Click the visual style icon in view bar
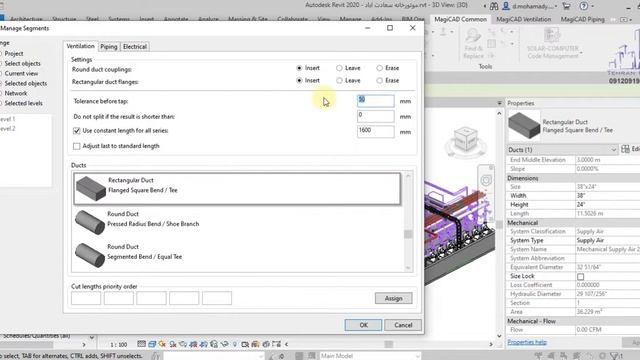640x360 pixels. [152, 344]
